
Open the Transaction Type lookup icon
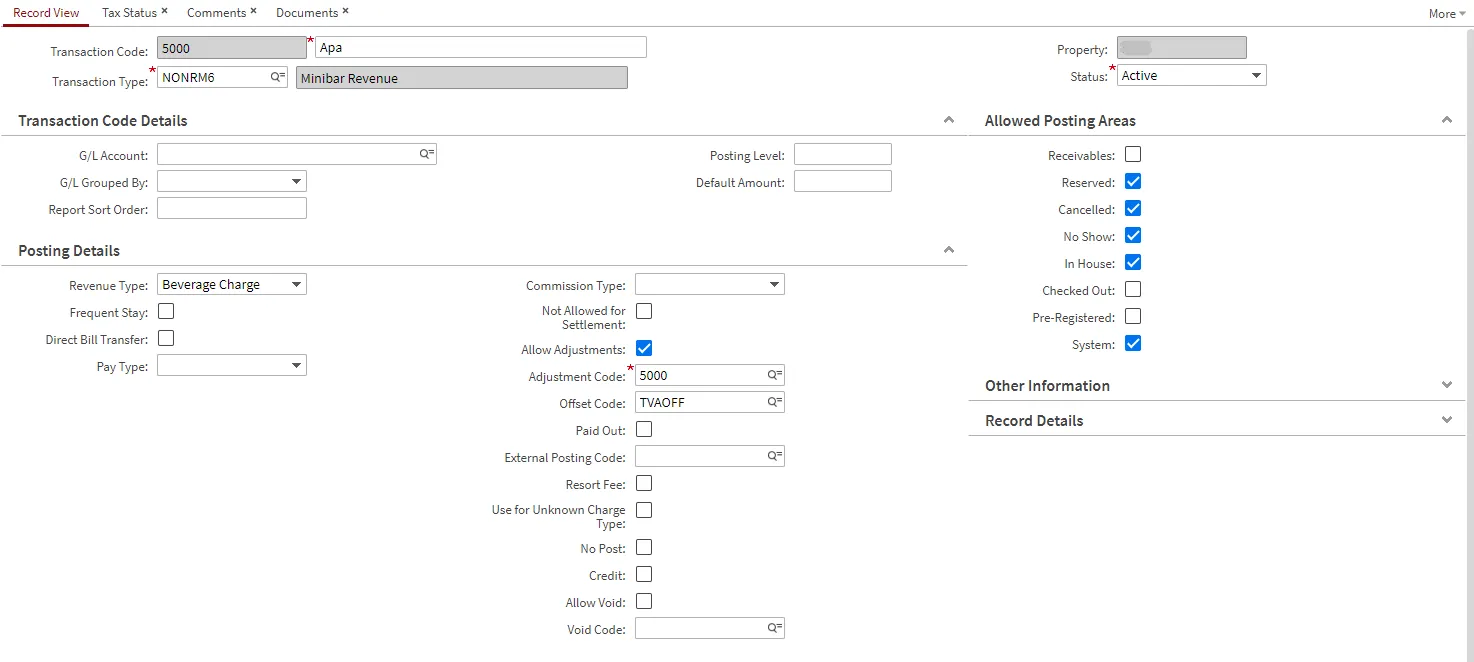278,76
